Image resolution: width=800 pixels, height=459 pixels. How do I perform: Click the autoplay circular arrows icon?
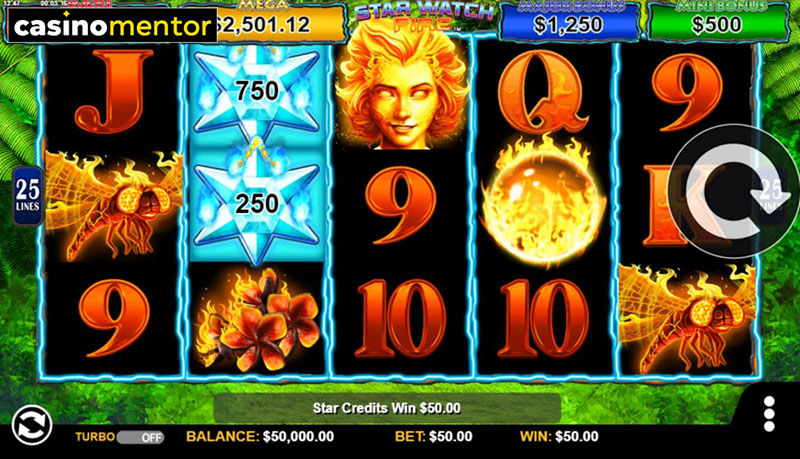pos(32,425)
